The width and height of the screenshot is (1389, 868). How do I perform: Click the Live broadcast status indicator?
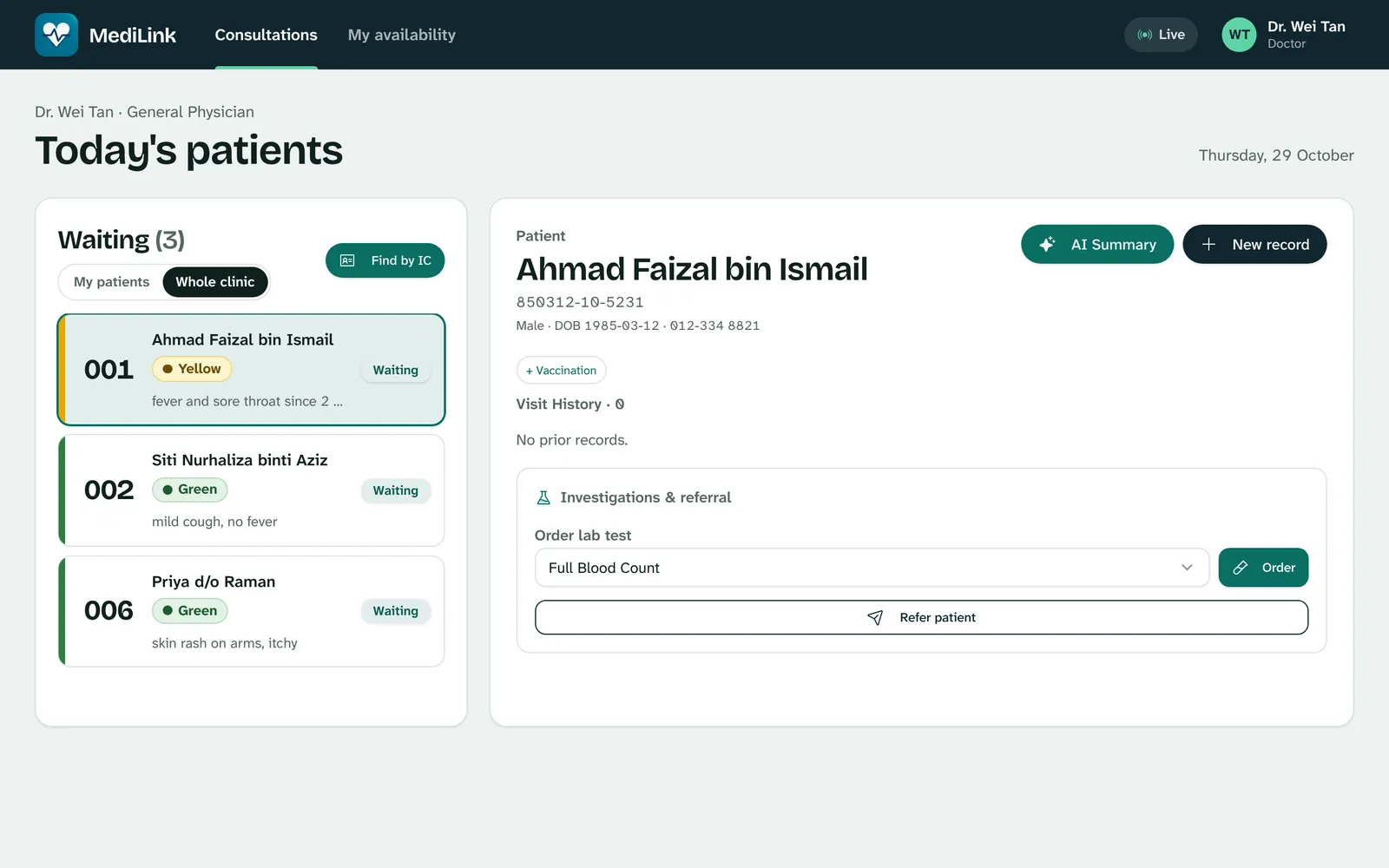coord(1161,35)
